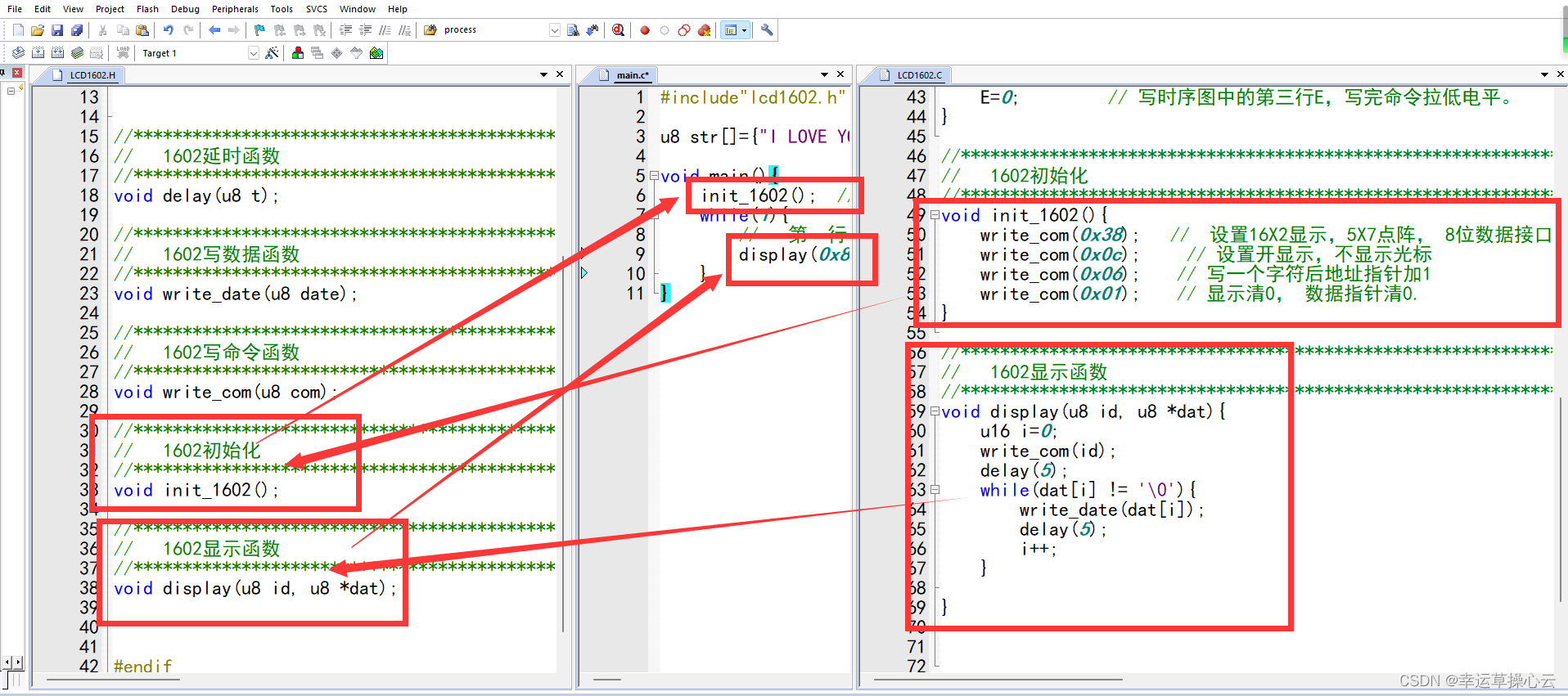This screenshot has height=696, width=1568.
Task: Open the window list dropdown in main.c pane
Action: (x=825, y=74)
